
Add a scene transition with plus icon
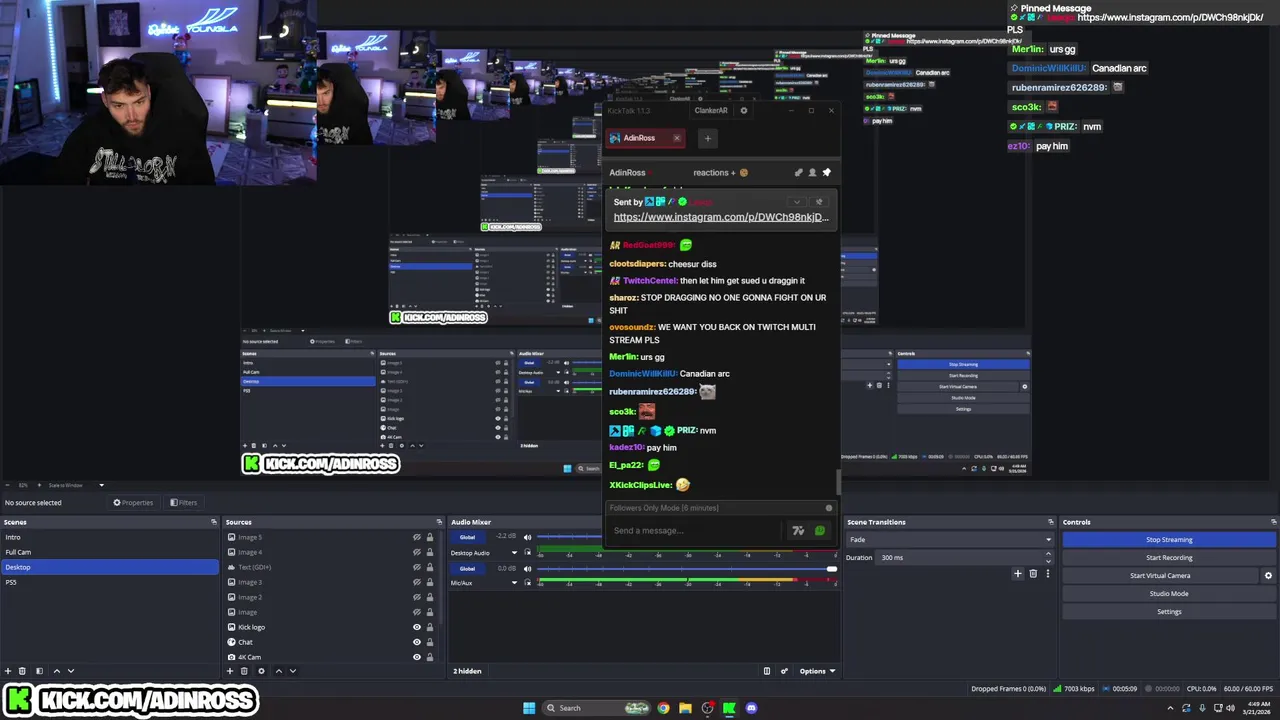1018,573
